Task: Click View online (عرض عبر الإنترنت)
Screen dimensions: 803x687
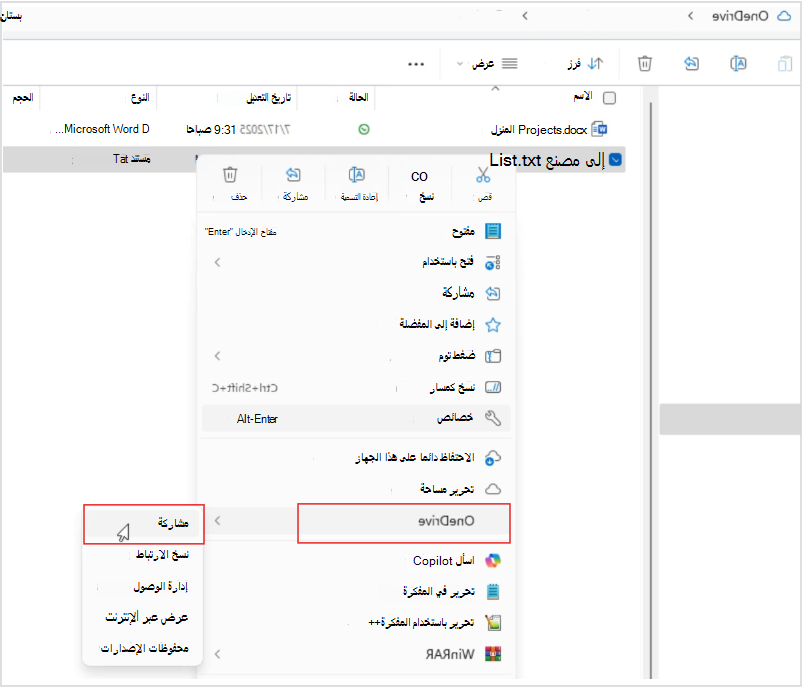Action: click(x=143, y=617)
